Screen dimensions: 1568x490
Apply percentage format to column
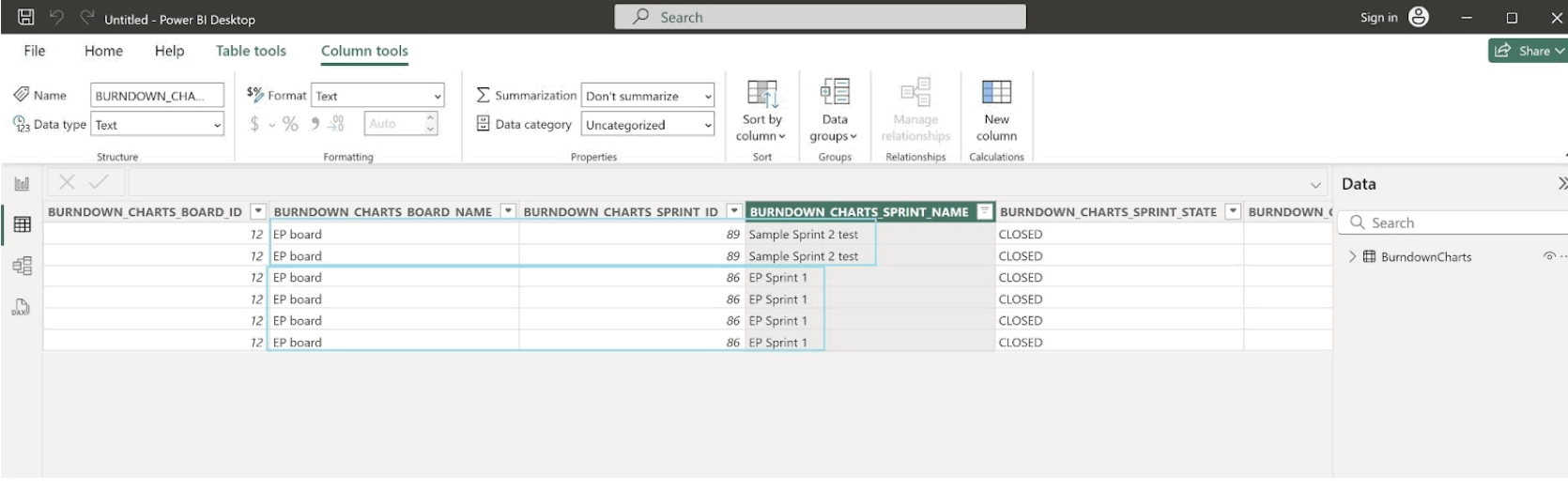(290, 124)
